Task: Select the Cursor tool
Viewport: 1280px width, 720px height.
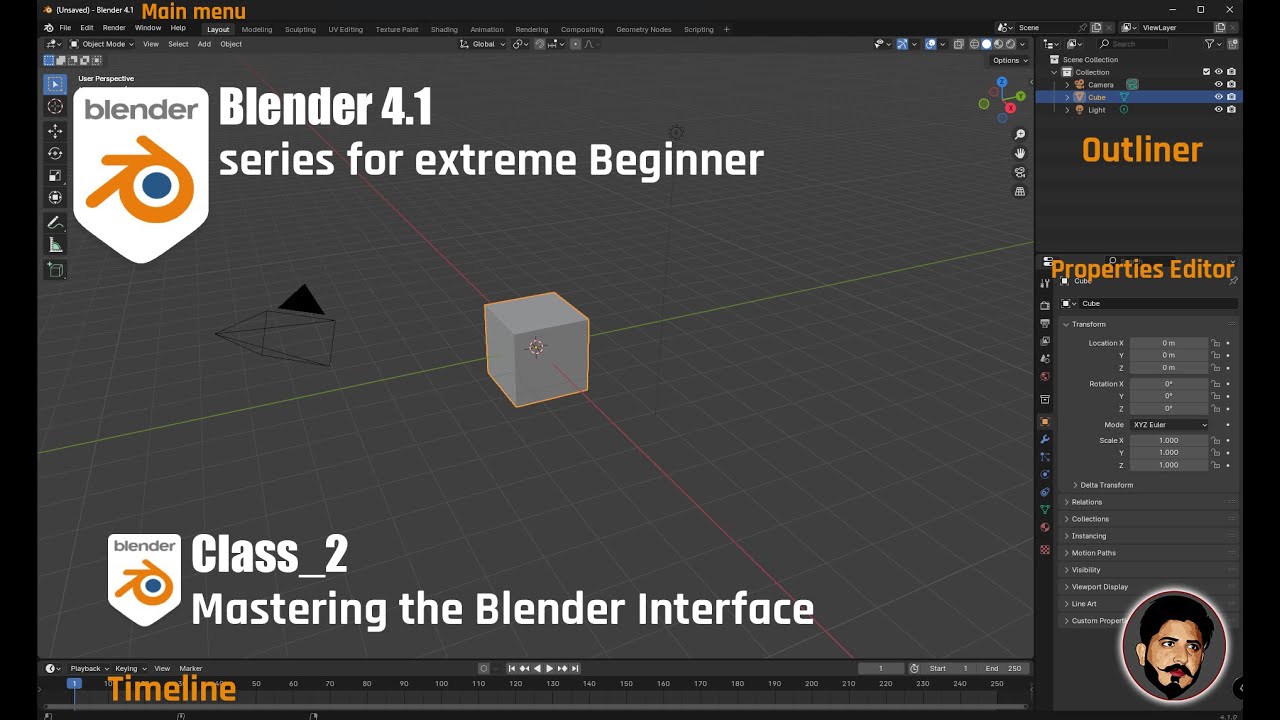Action: click(55, 106)
